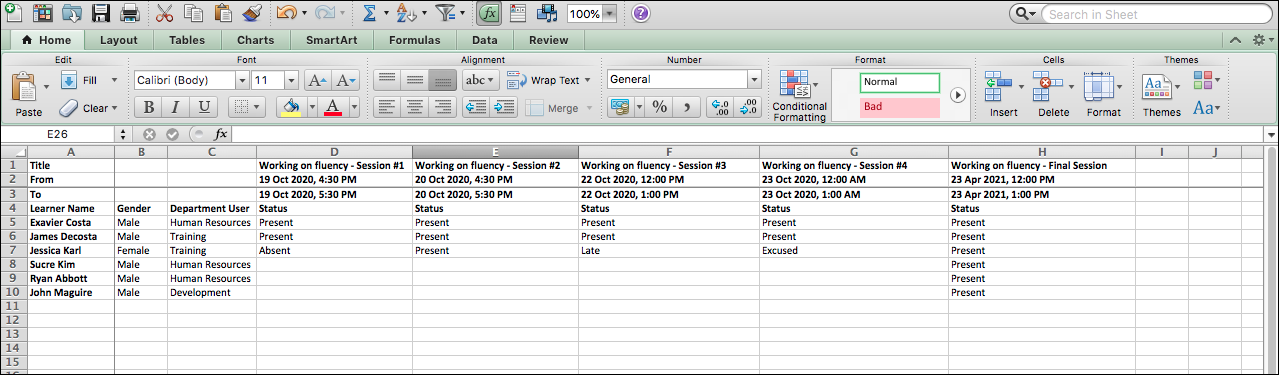Increase font size button
The image size is (1279, 375).
(317, 80)
